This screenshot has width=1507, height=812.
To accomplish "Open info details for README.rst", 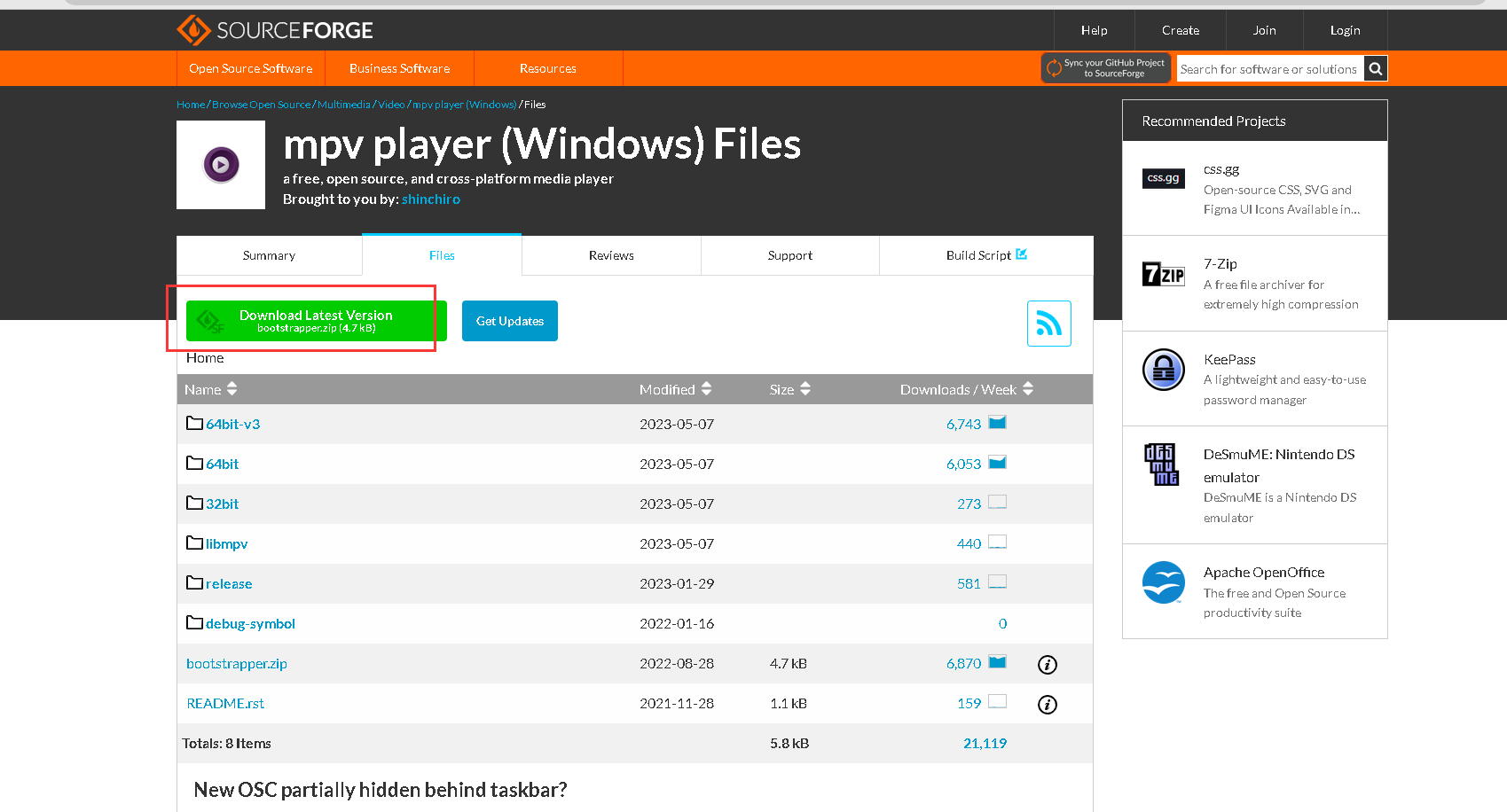I will [x=1047, y=705].
